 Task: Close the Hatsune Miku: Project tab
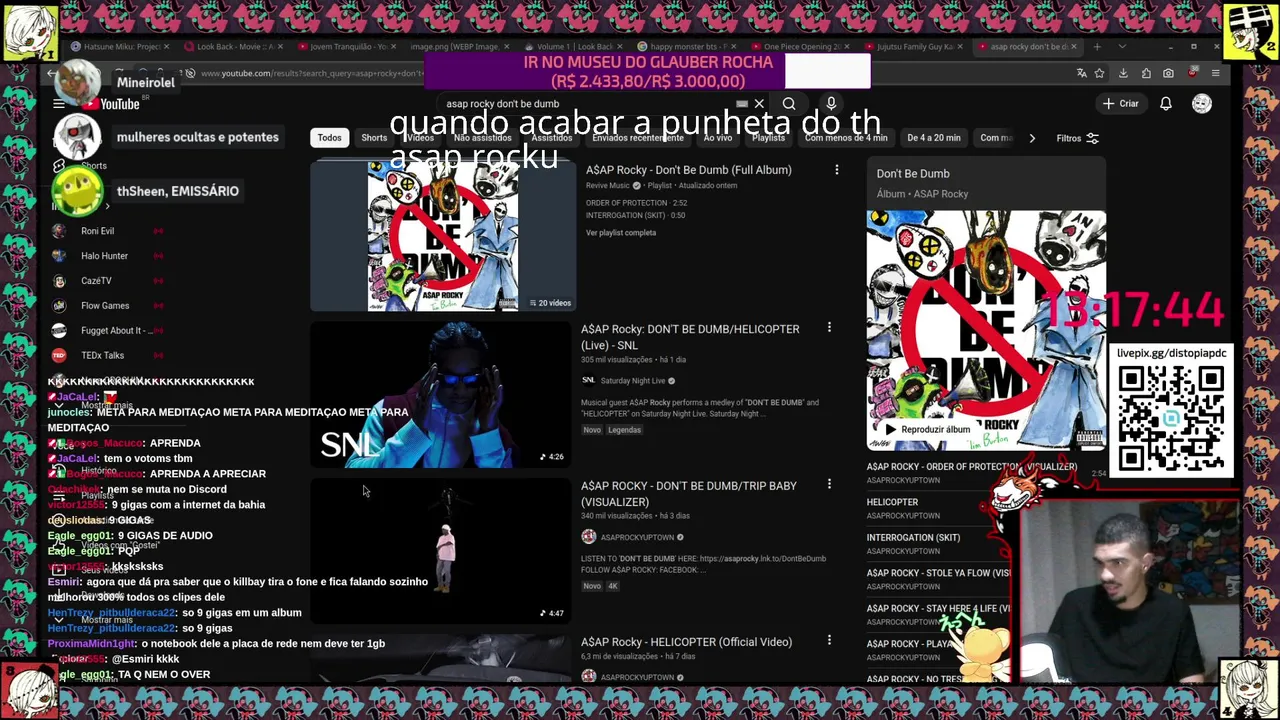166,47
